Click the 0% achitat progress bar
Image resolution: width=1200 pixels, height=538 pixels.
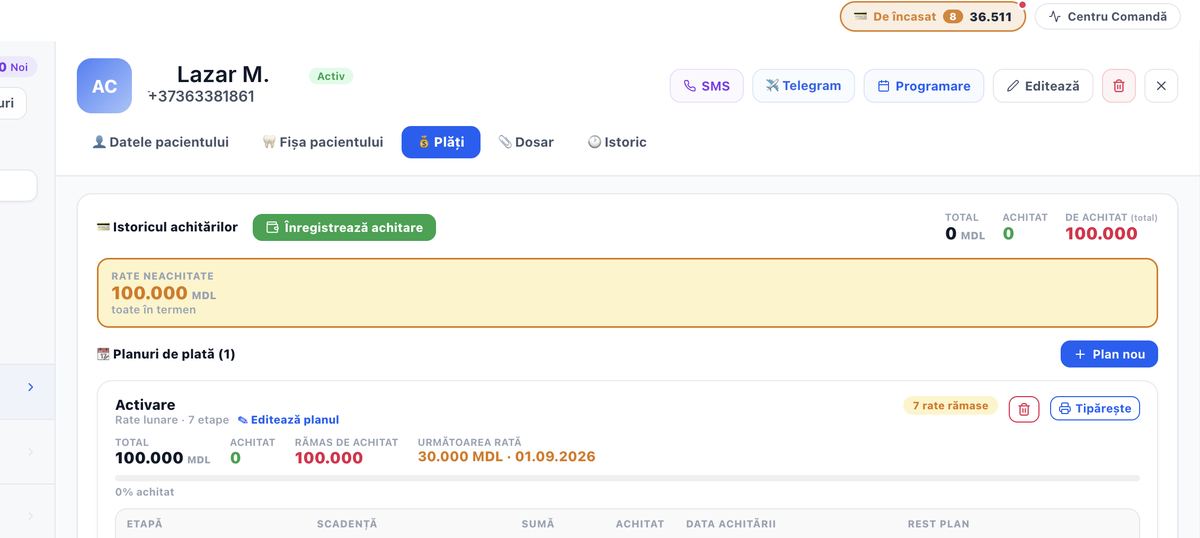pyautogui.click(x=627, y=478)
